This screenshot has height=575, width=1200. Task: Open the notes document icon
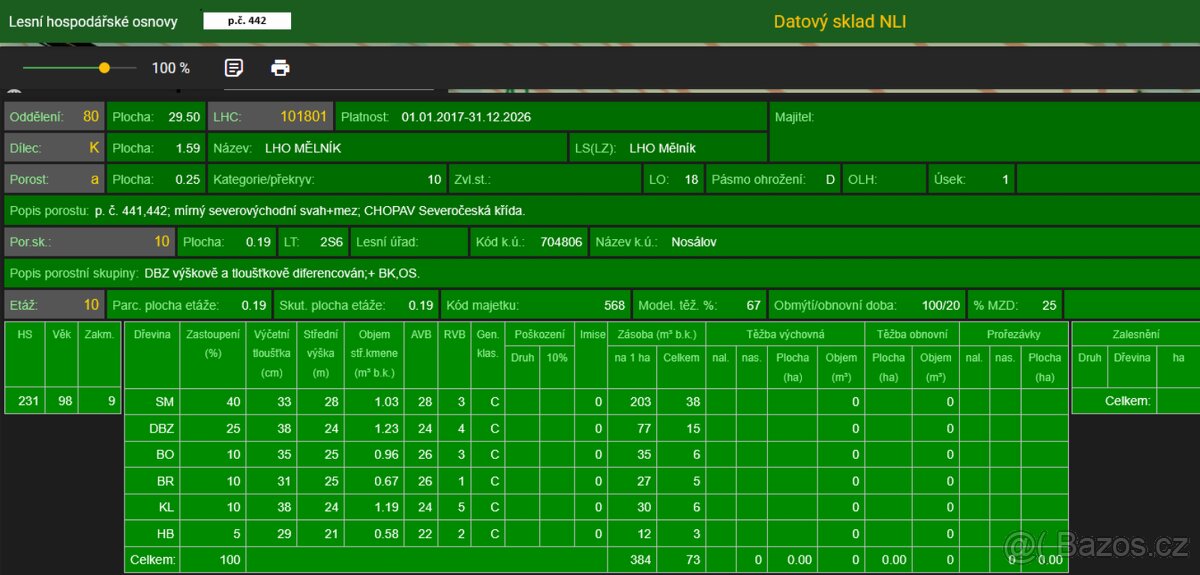click(x=234, y=68)
